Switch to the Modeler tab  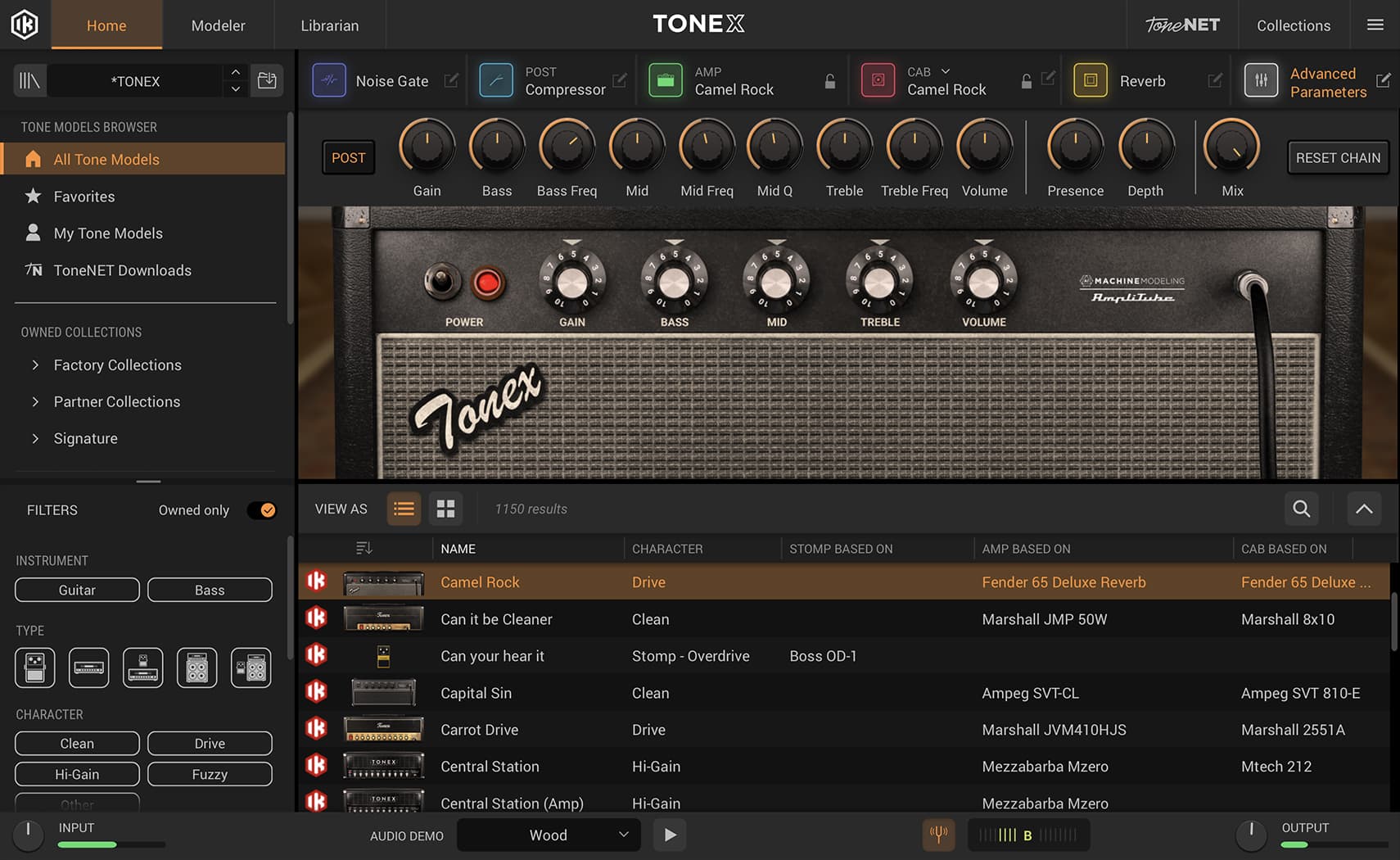point(218,25)
